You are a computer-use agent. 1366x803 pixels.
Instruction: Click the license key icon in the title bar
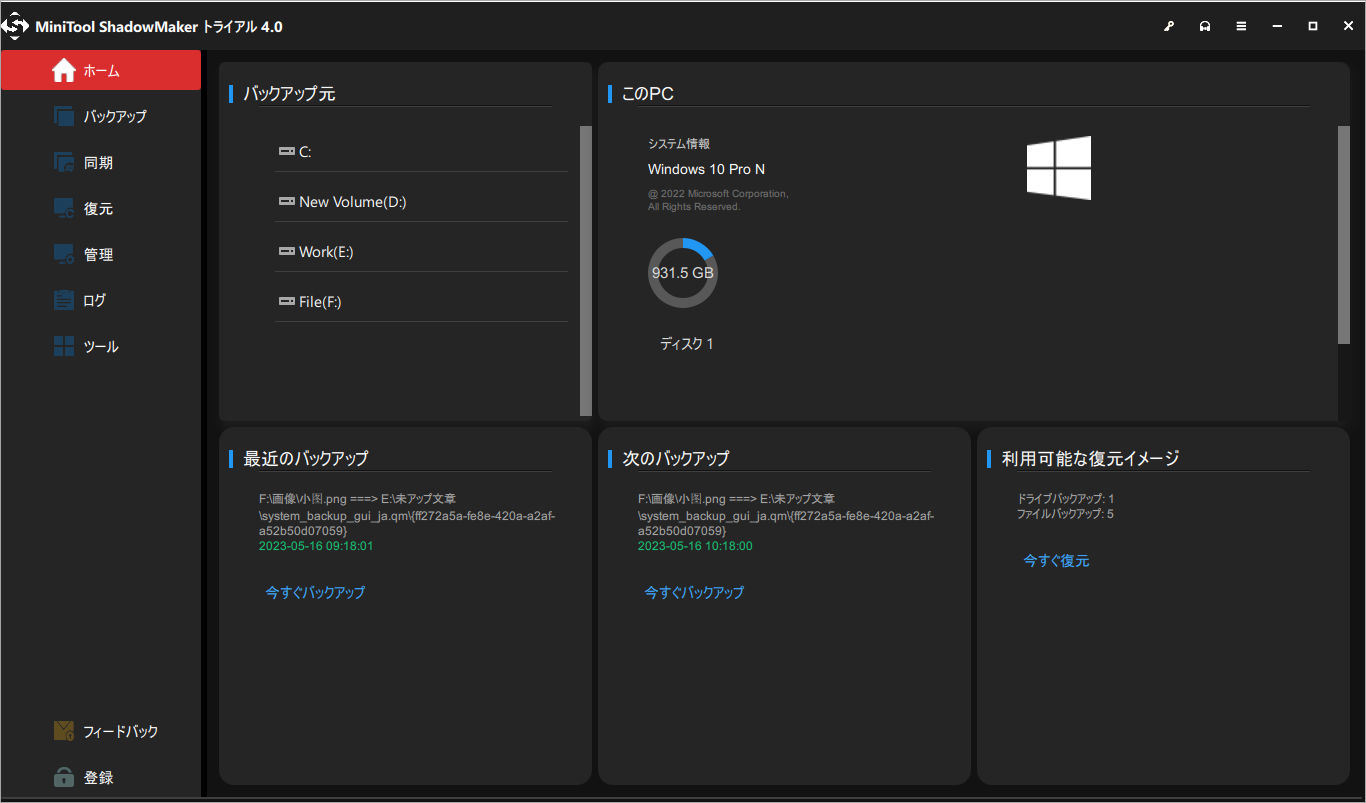(1169, 25)
